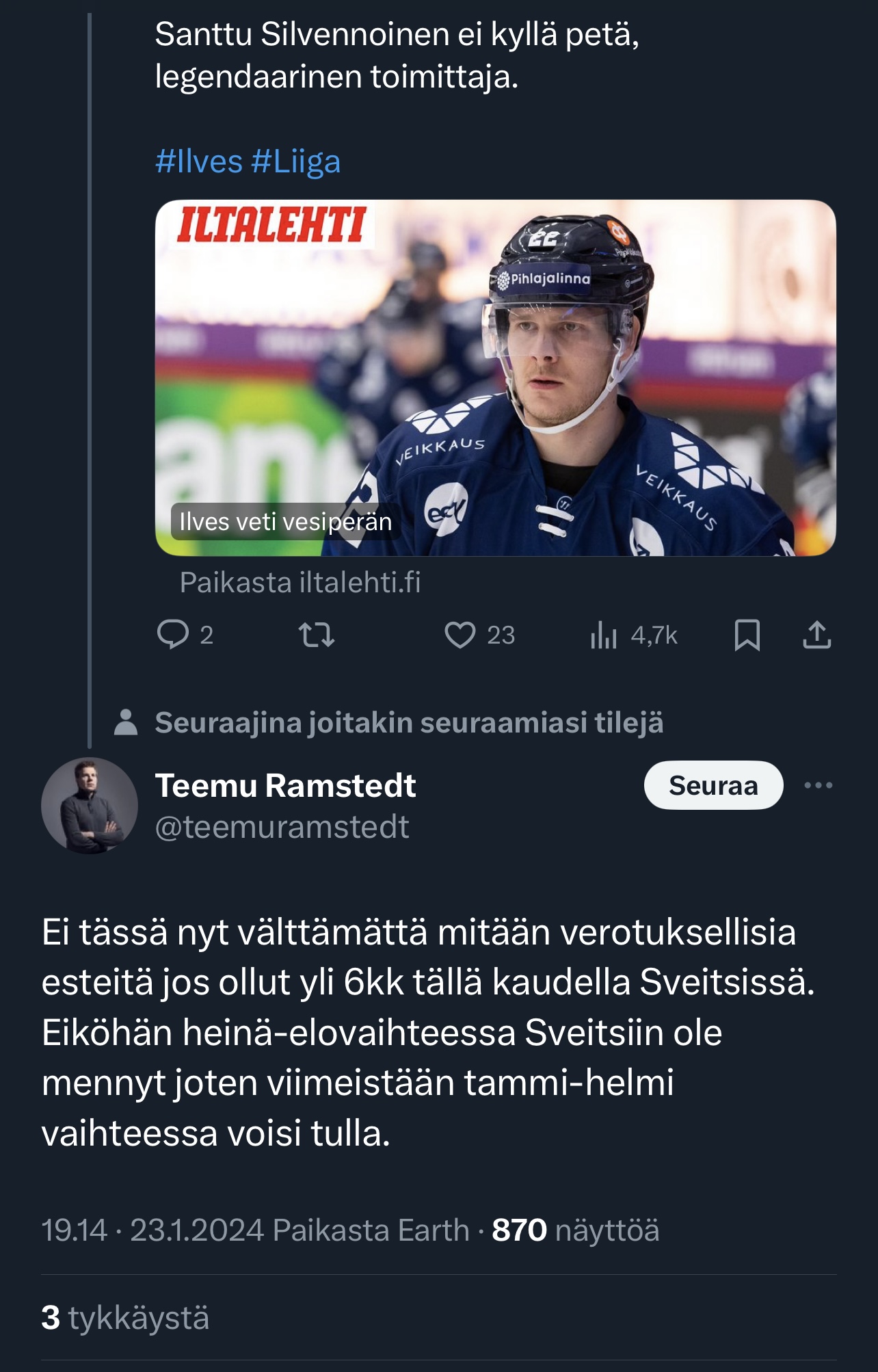Tap the #Liiga hashtag

295,162
